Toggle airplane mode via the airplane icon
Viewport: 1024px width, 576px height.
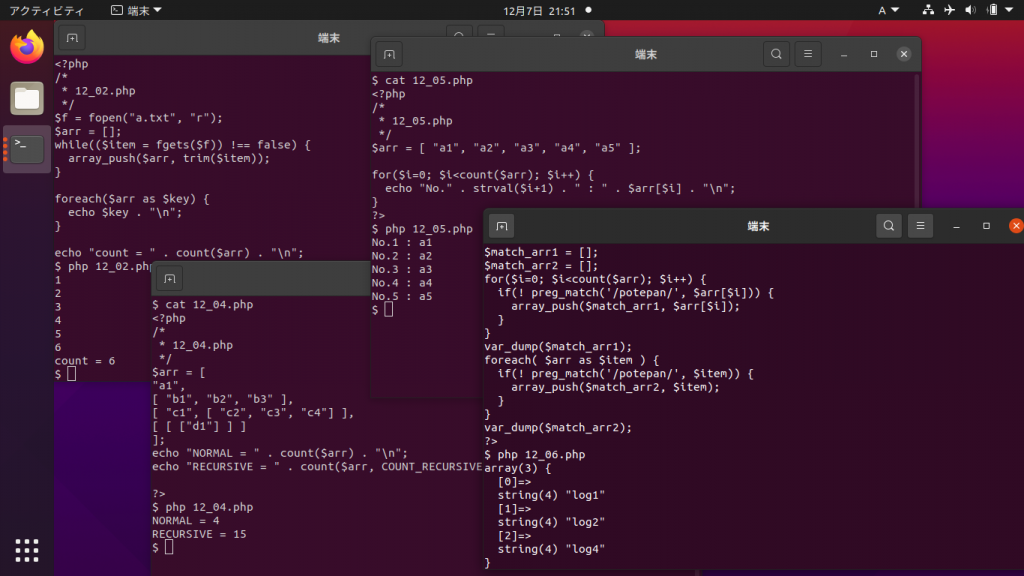click(x=950, y=11)
